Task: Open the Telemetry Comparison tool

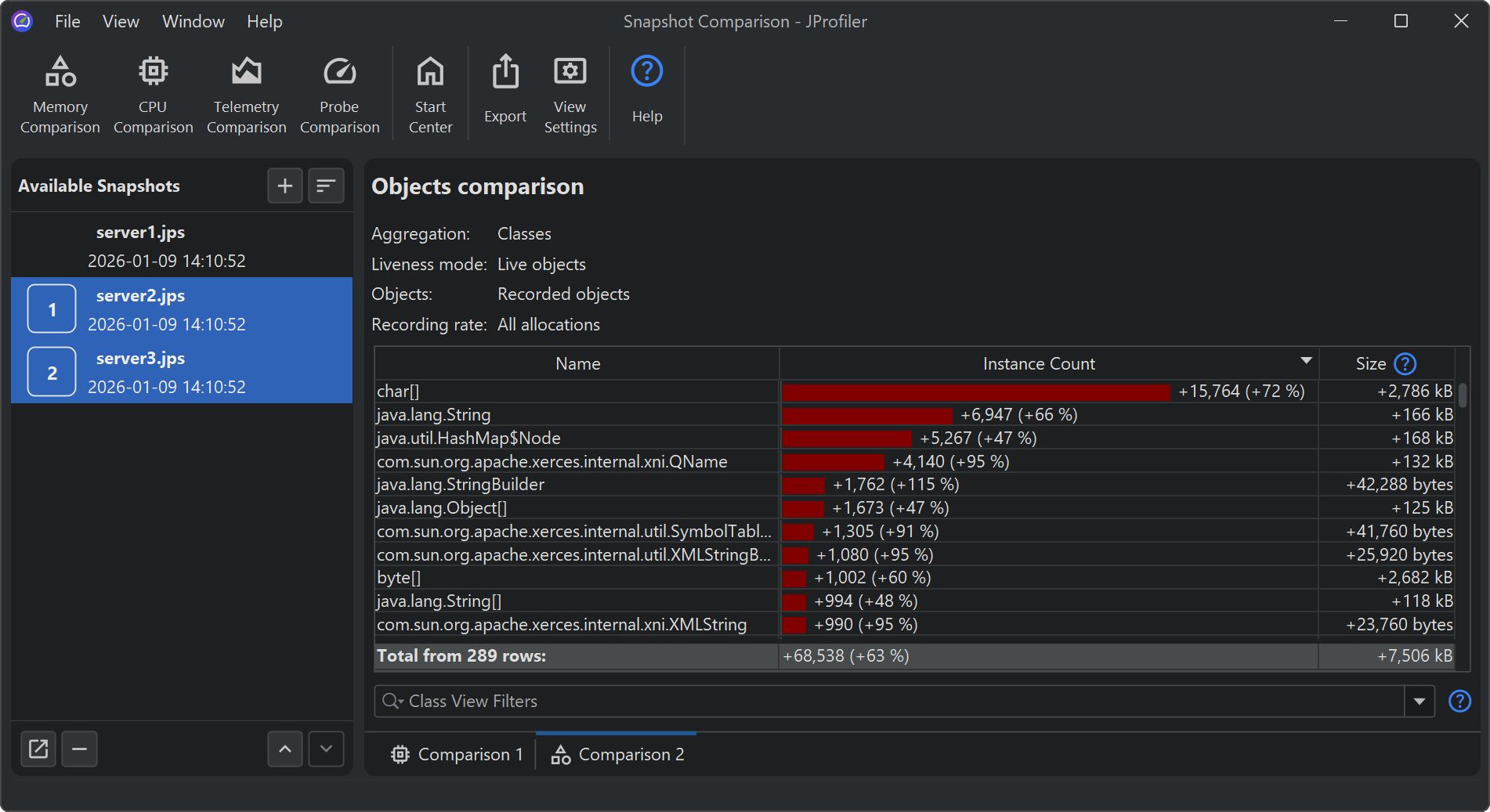Action: coord(246,94)
